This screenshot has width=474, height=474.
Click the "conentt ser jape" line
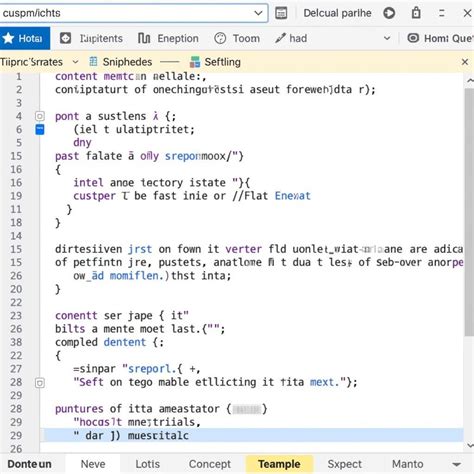pos(122,315)
